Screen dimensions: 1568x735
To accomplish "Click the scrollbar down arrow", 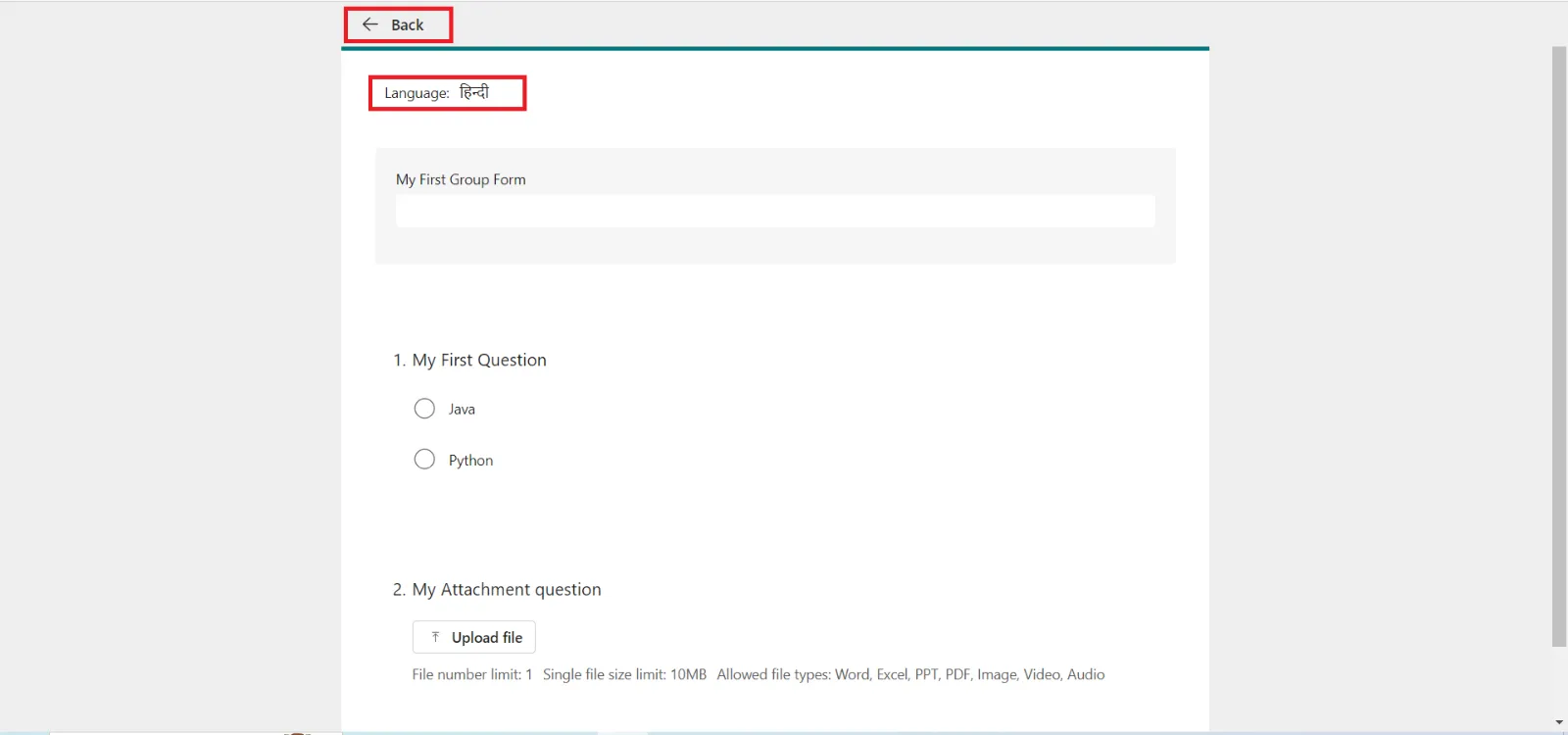I will pyautogui.click(x=1559, y=723).
